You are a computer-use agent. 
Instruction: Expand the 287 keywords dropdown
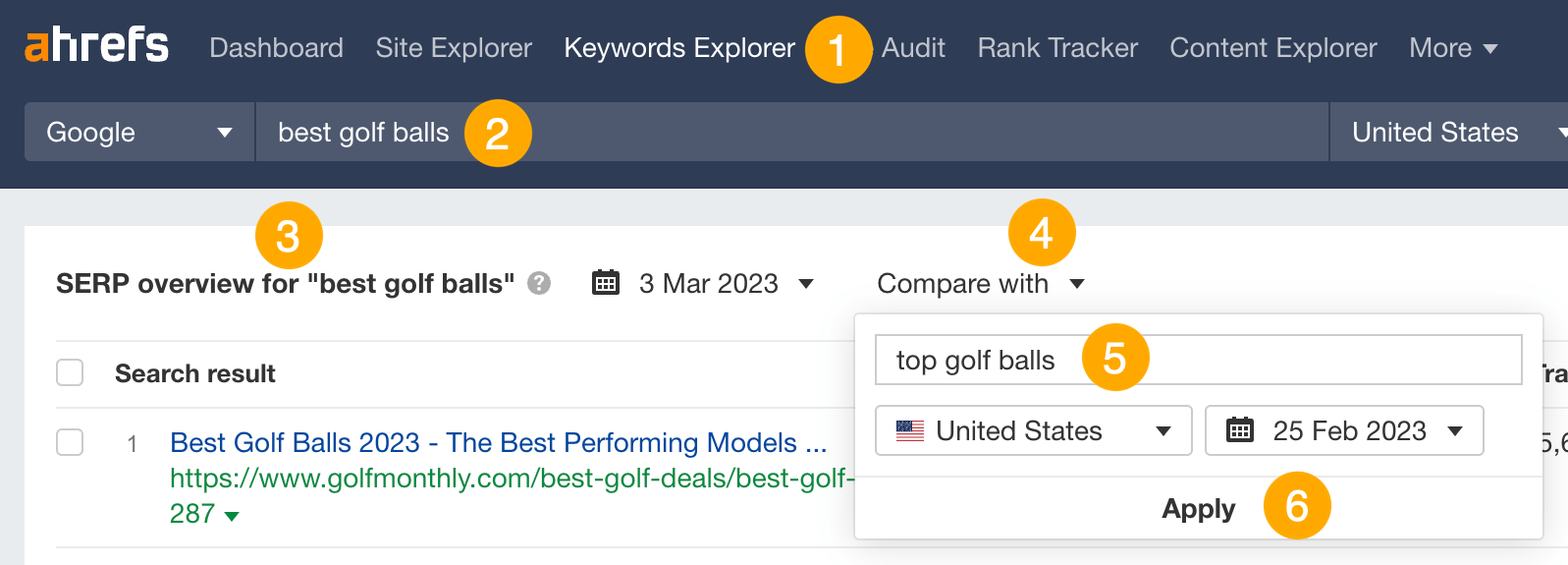pos(204,514)
